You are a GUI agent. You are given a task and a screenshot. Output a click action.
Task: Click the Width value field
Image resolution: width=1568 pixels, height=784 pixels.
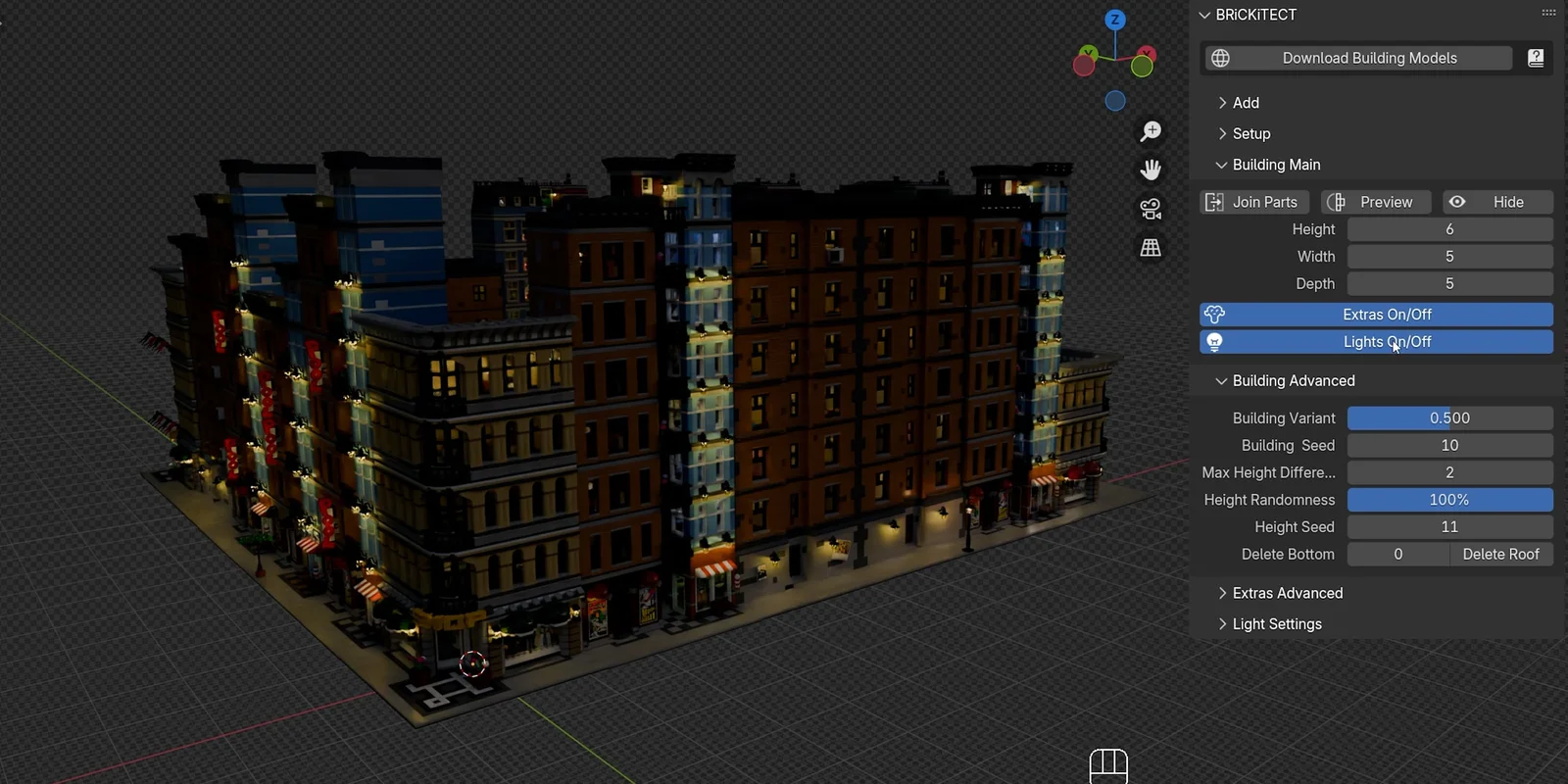[x=1450, y=257]
